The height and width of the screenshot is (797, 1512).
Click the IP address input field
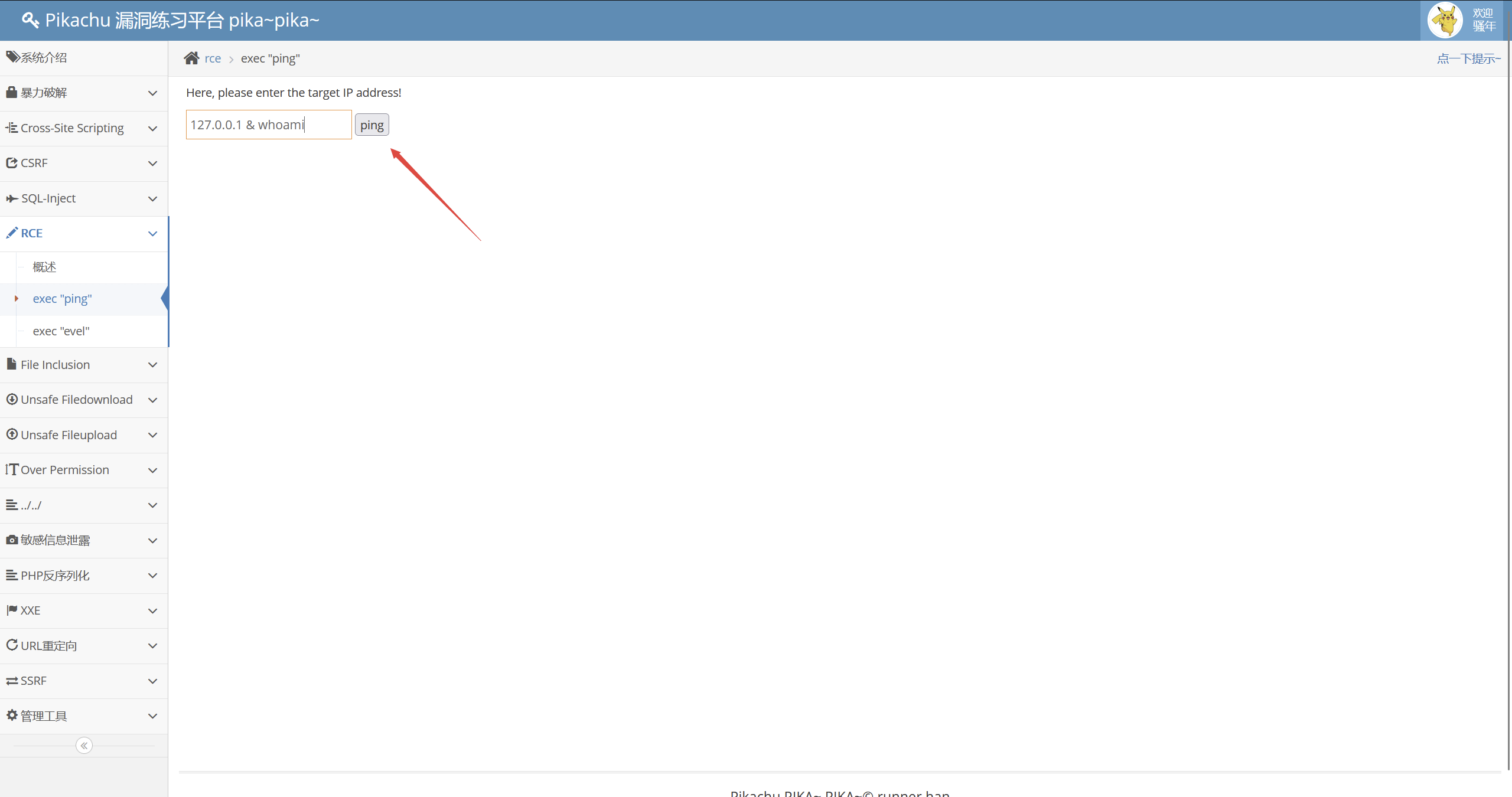pyautogui.click(x=267, y=125)
